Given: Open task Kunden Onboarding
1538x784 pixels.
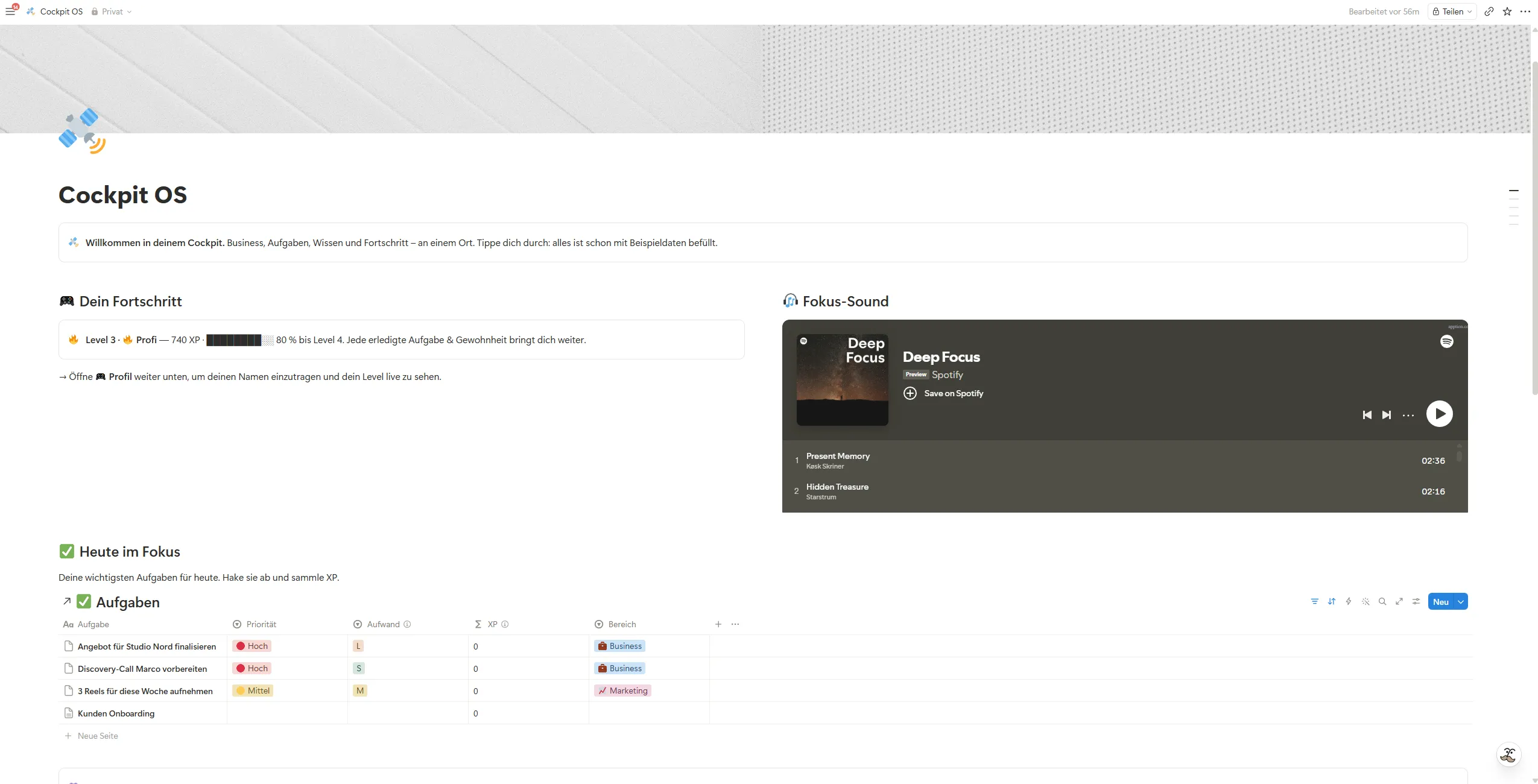Looking at the screenshot, I should coord(116,713).
